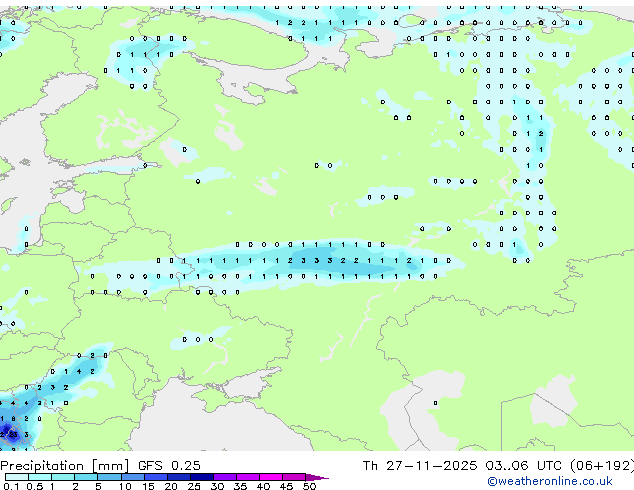Click the legend label '25'
This screenshot has height=490, width=634.
194,486
